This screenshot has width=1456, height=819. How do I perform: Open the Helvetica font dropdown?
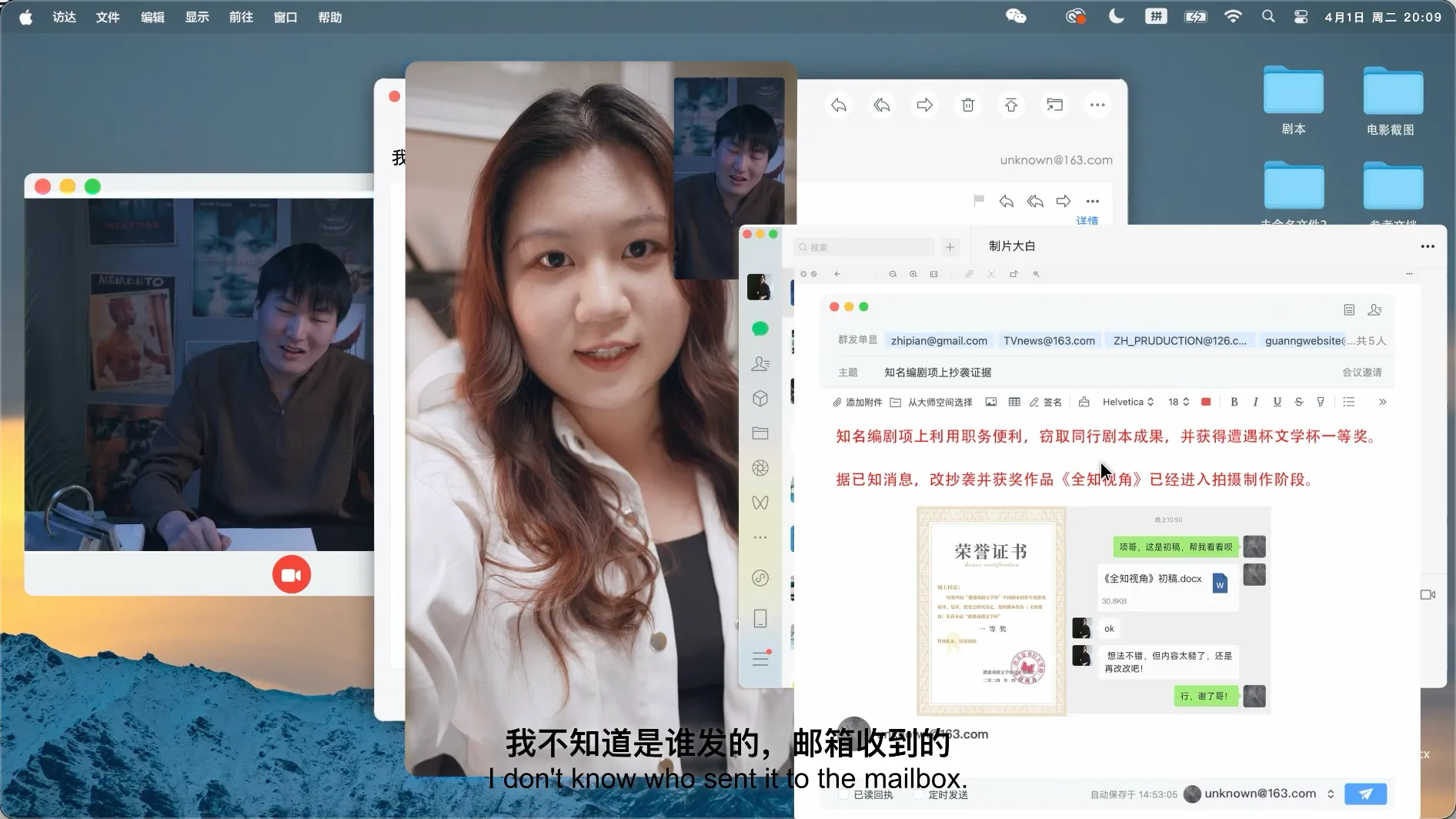coord(1128,402)
